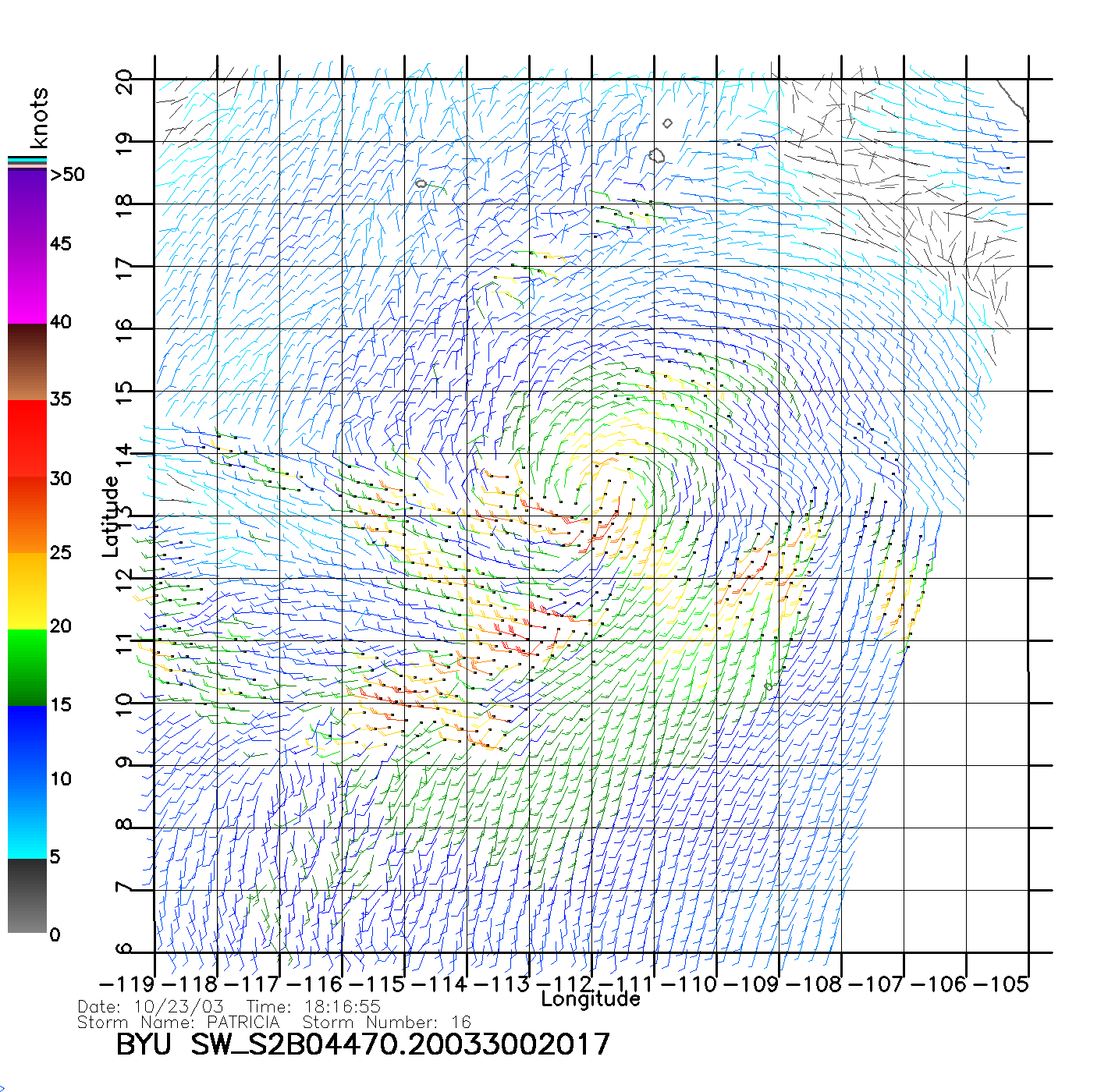1108x1092 pixels.
Task: Click the BYU SW_S2B04470.20033002017 file title
Action: coord(363,1044)
